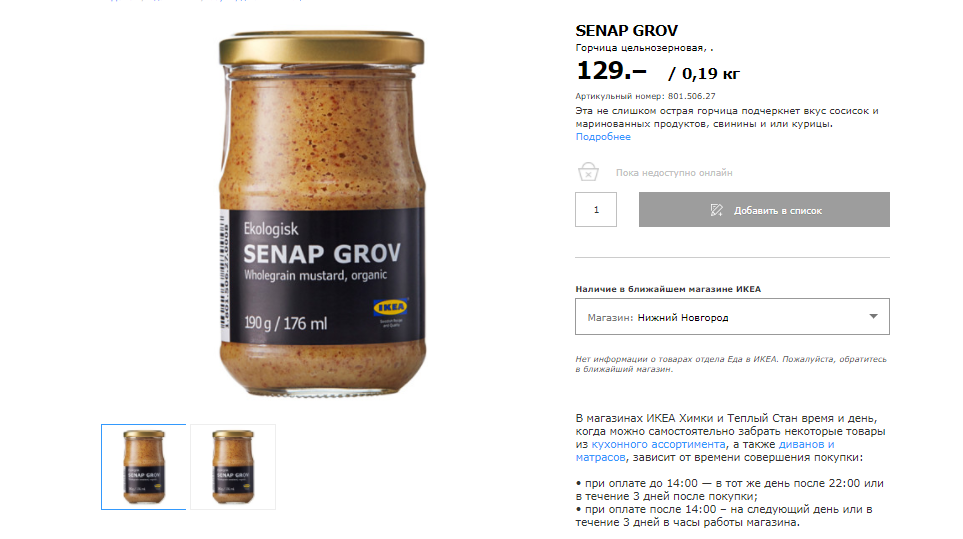Click the quantity input field

tap(596, 210)
